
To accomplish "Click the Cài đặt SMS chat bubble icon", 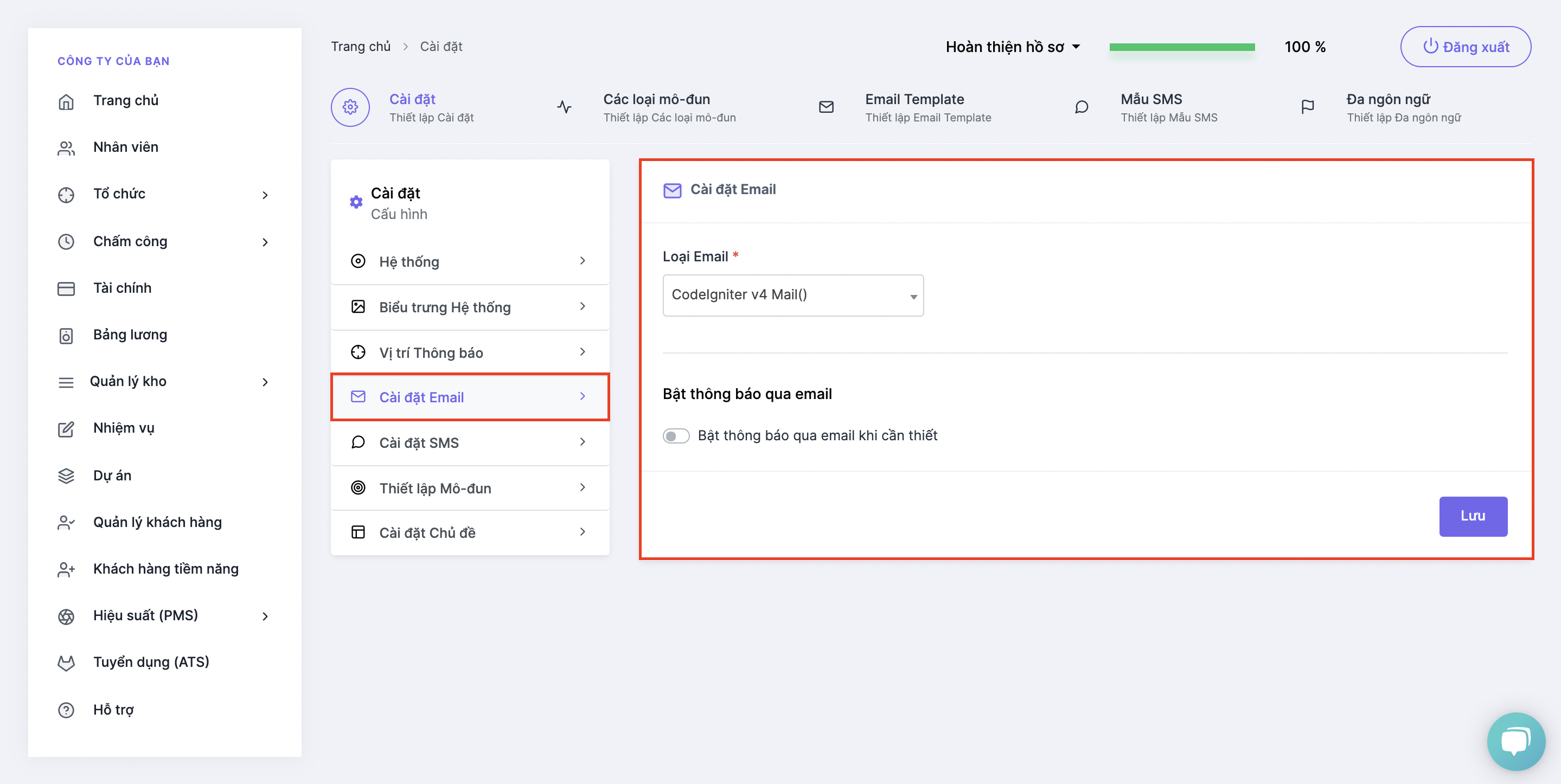I will (x=358, y=442).
